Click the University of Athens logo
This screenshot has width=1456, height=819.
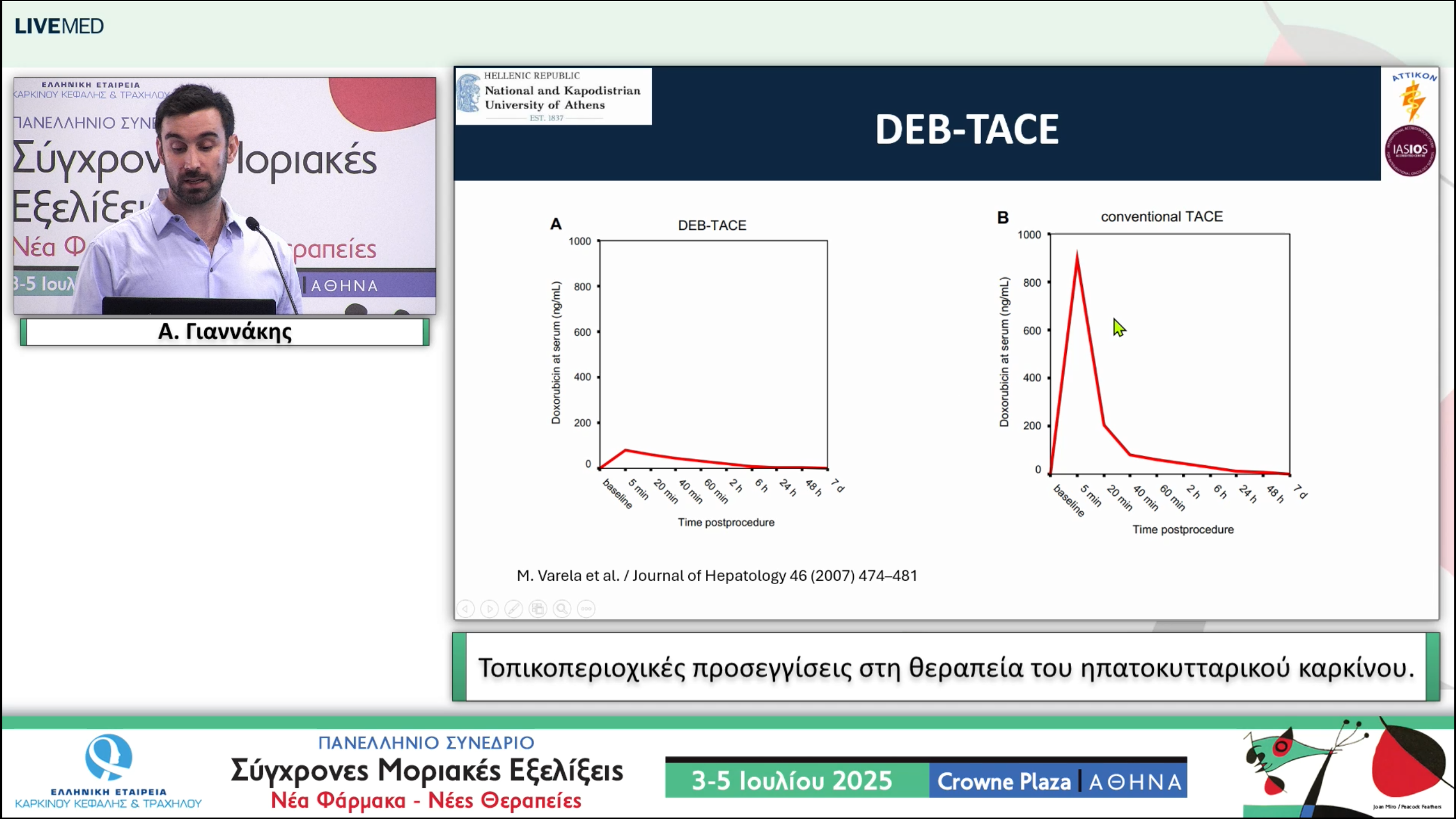tap(553, 97)
